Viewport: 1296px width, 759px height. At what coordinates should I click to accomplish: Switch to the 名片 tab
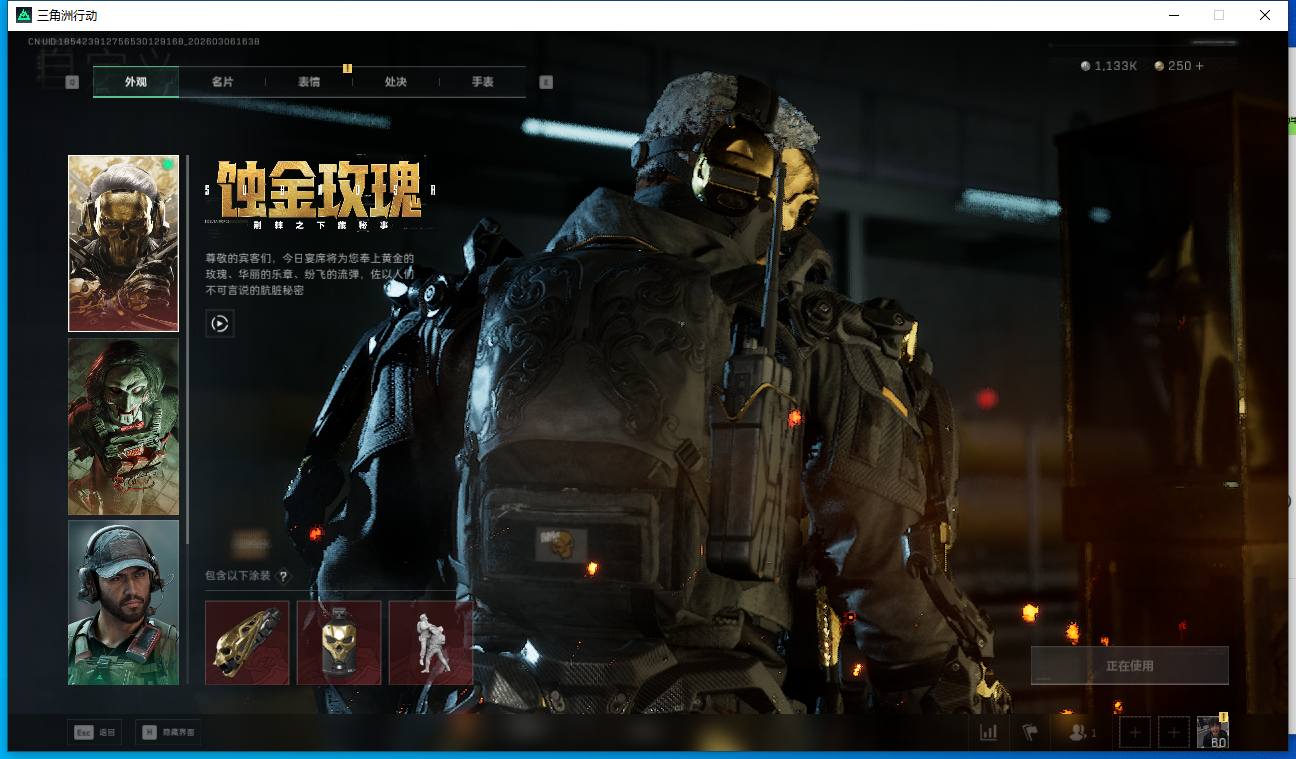click(222, 82)
